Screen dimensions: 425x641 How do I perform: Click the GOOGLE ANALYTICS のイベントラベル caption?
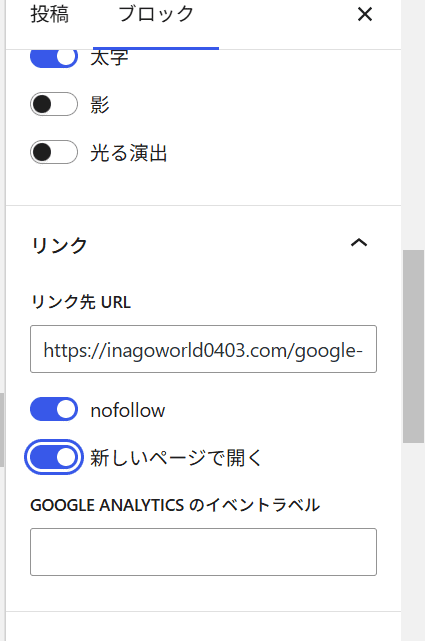(175, 505)
